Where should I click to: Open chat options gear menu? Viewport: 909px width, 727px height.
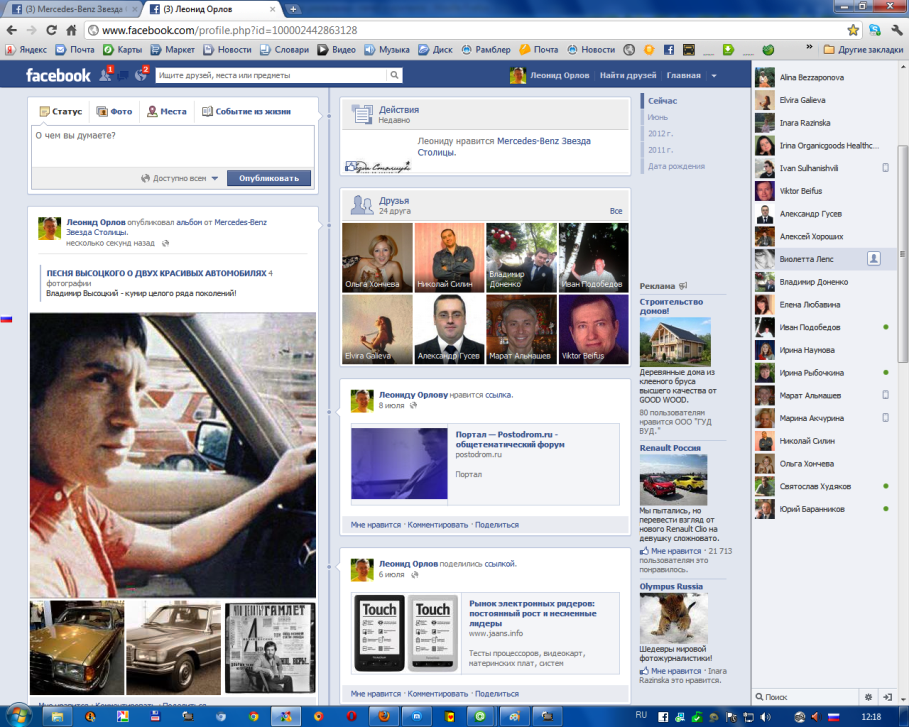tap(870, 696)
